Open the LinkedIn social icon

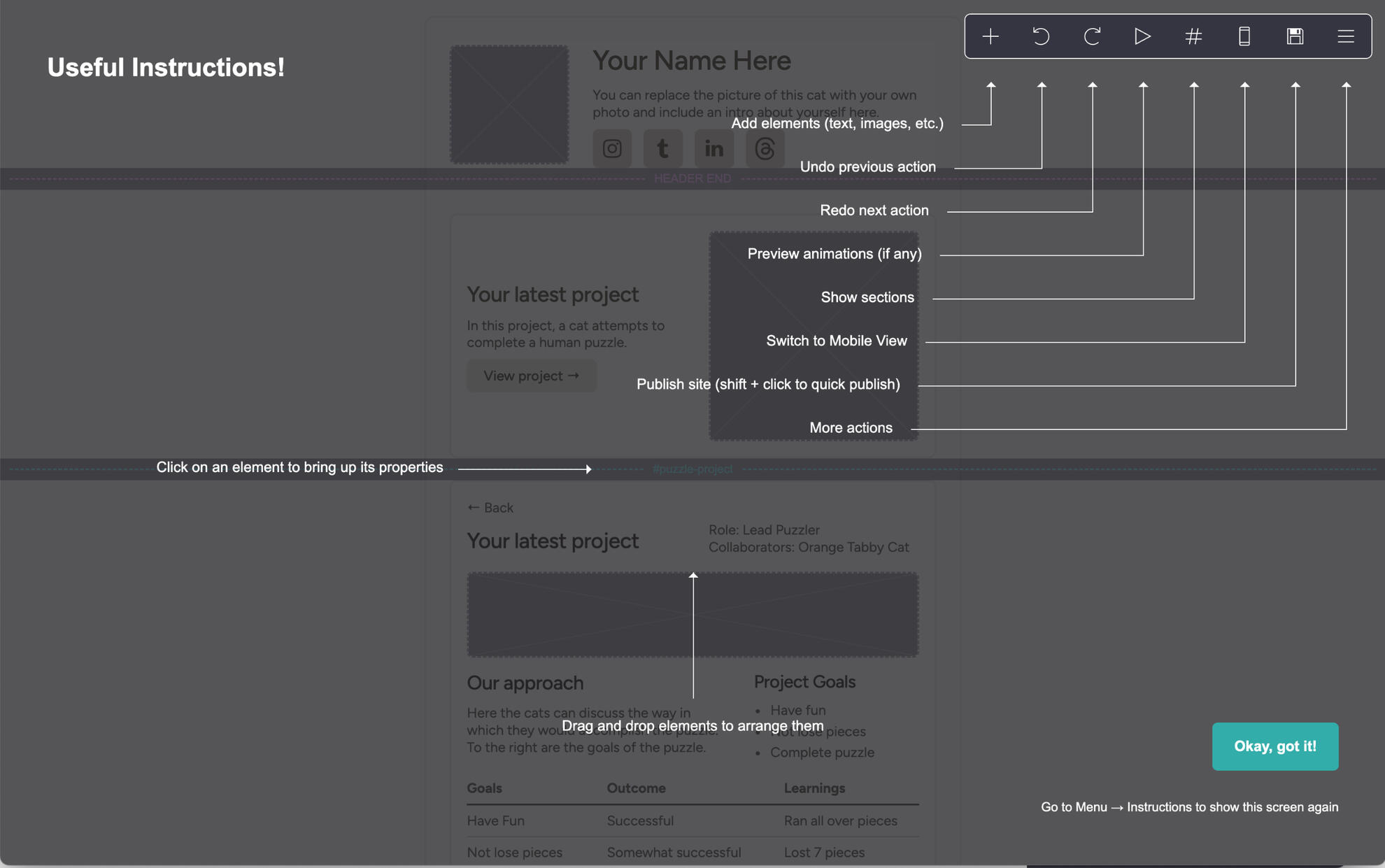point(713,148)
